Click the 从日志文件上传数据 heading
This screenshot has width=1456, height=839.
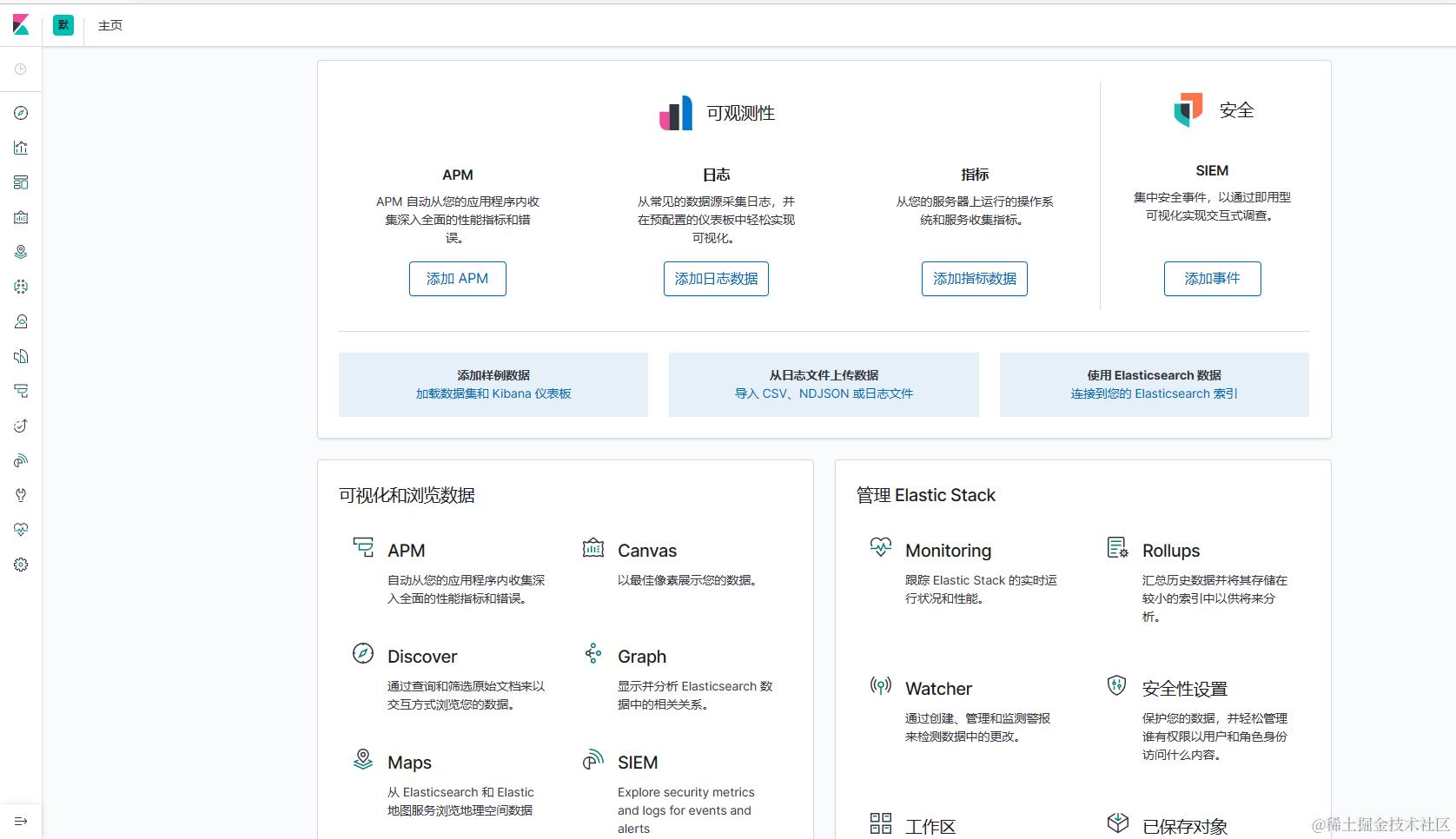824,375
